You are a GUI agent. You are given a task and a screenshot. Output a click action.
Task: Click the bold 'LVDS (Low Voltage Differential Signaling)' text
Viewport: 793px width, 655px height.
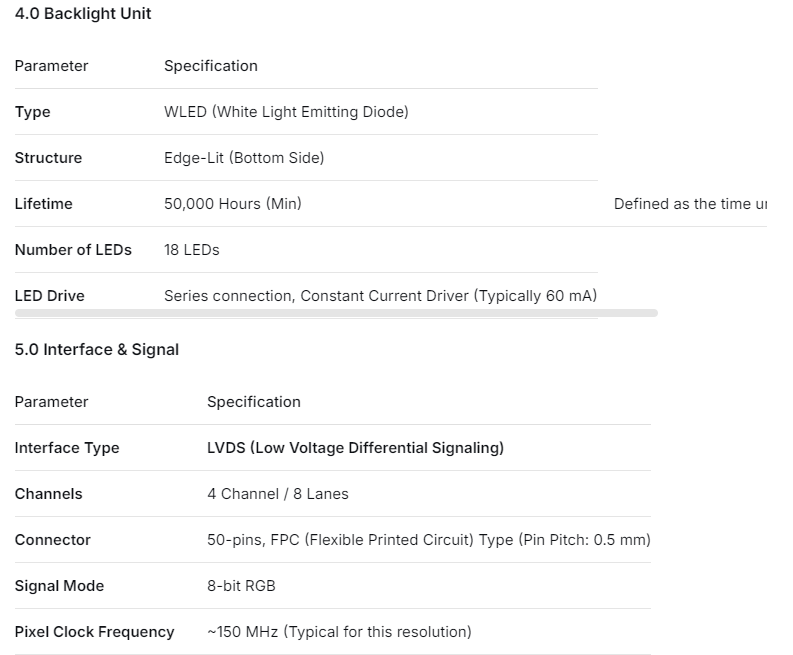pyautogui.click(x=355, y=448)
